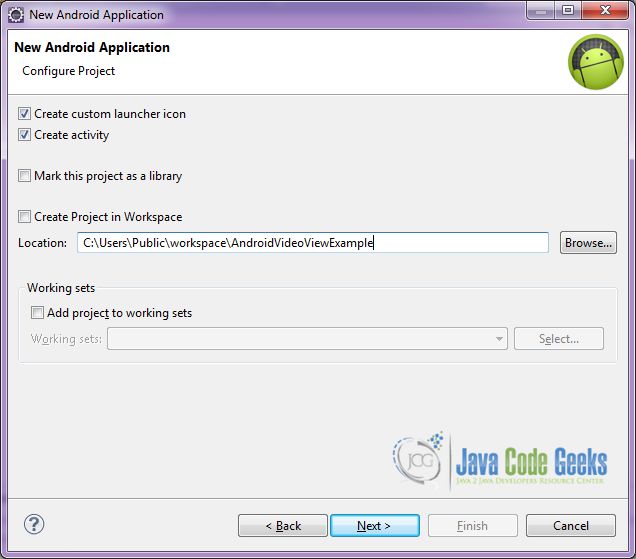Proceed with the Next button
Image resolution: width=636 pixels, height=559 pixels.
pos(375,526)
